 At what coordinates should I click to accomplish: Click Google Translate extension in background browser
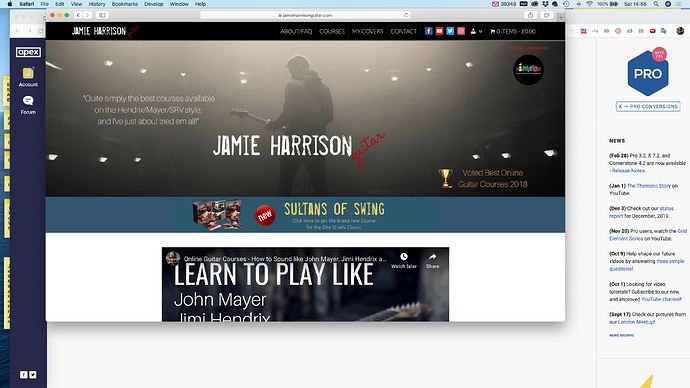coord(664,31)
